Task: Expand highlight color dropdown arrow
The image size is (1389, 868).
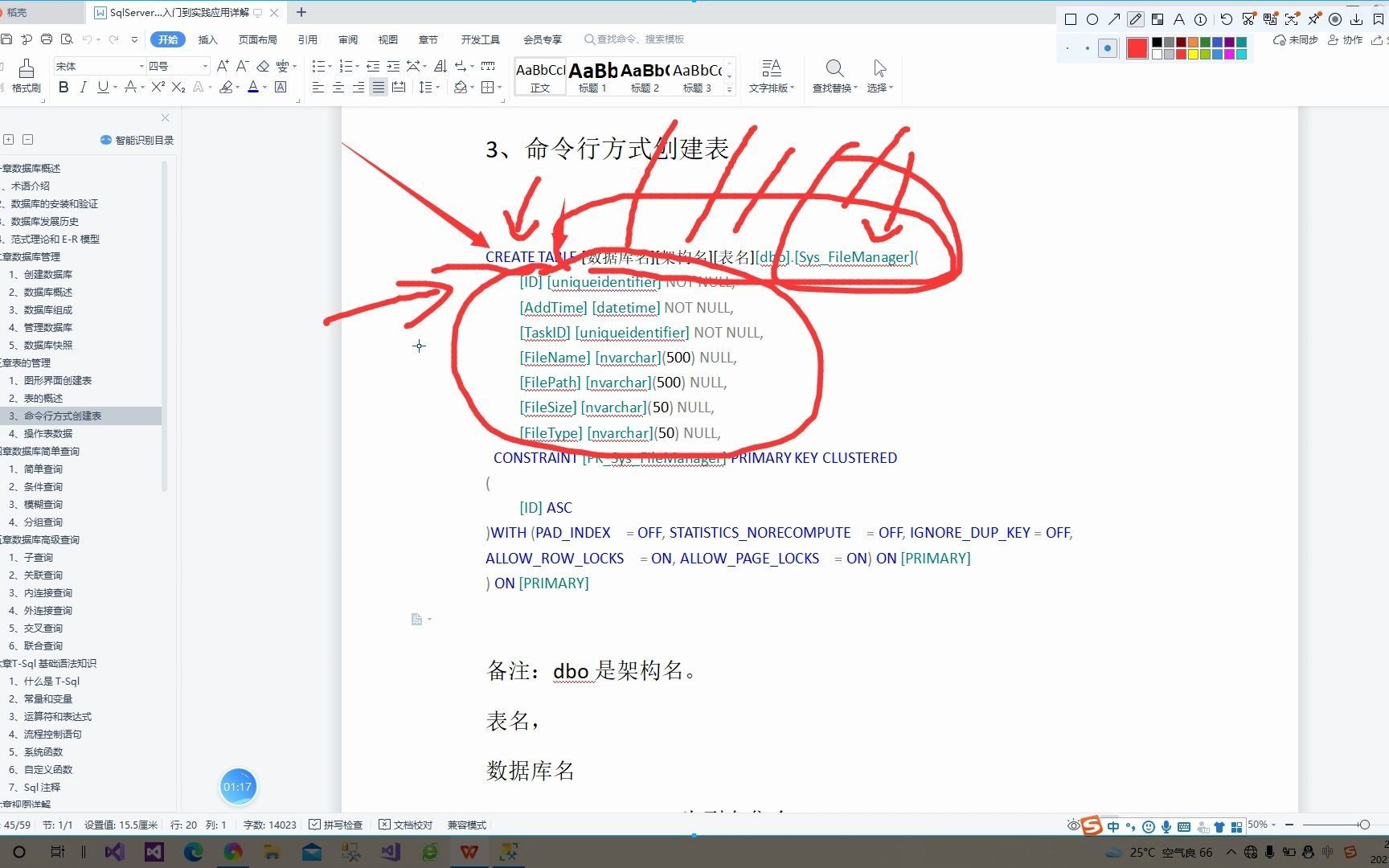Action: click(237, 87)
